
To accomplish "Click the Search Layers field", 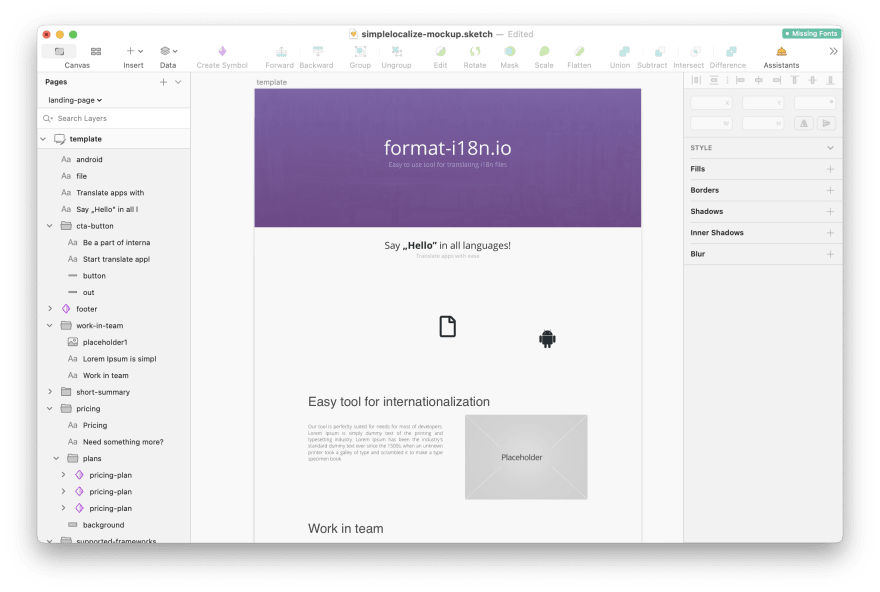I will (114, 118).
